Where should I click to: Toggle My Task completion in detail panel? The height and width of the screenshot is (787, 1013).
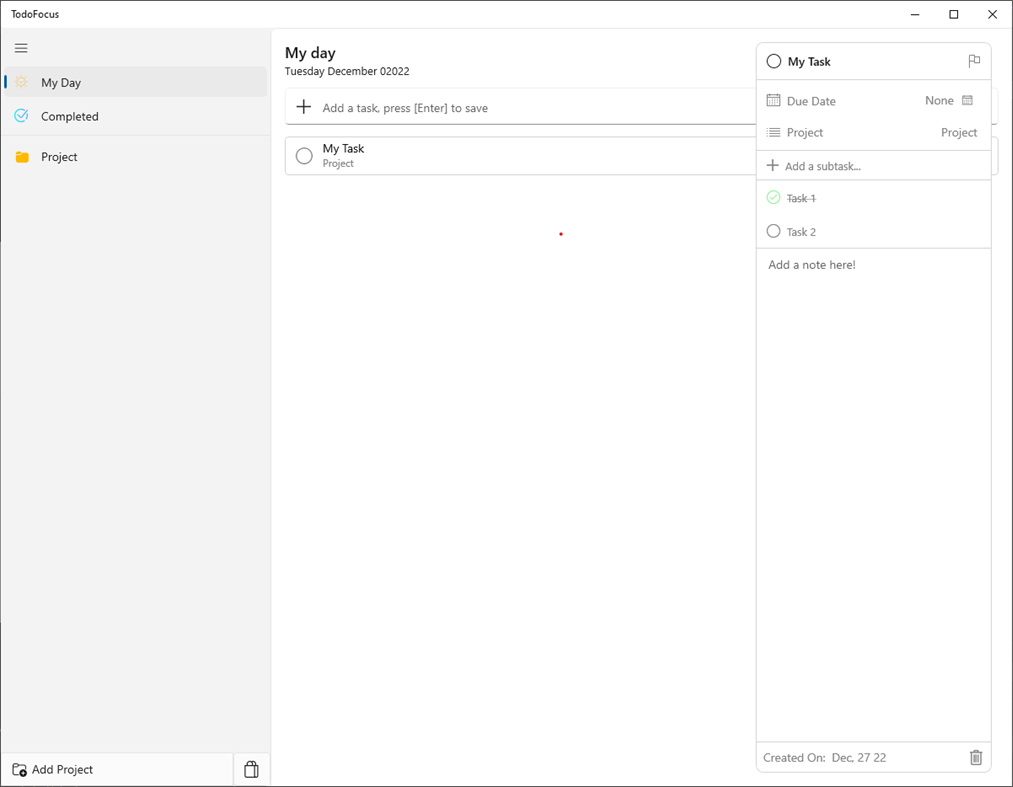773,61
